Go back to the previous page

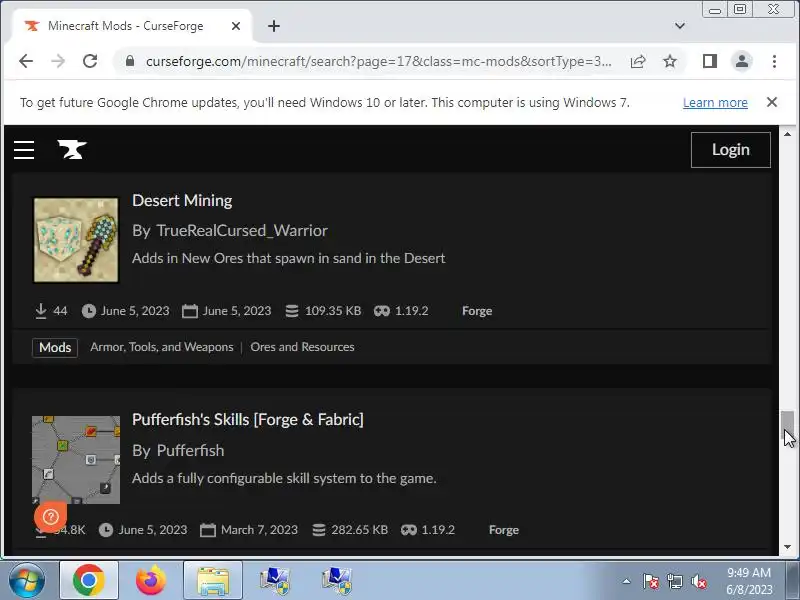[x=26, y=61]
